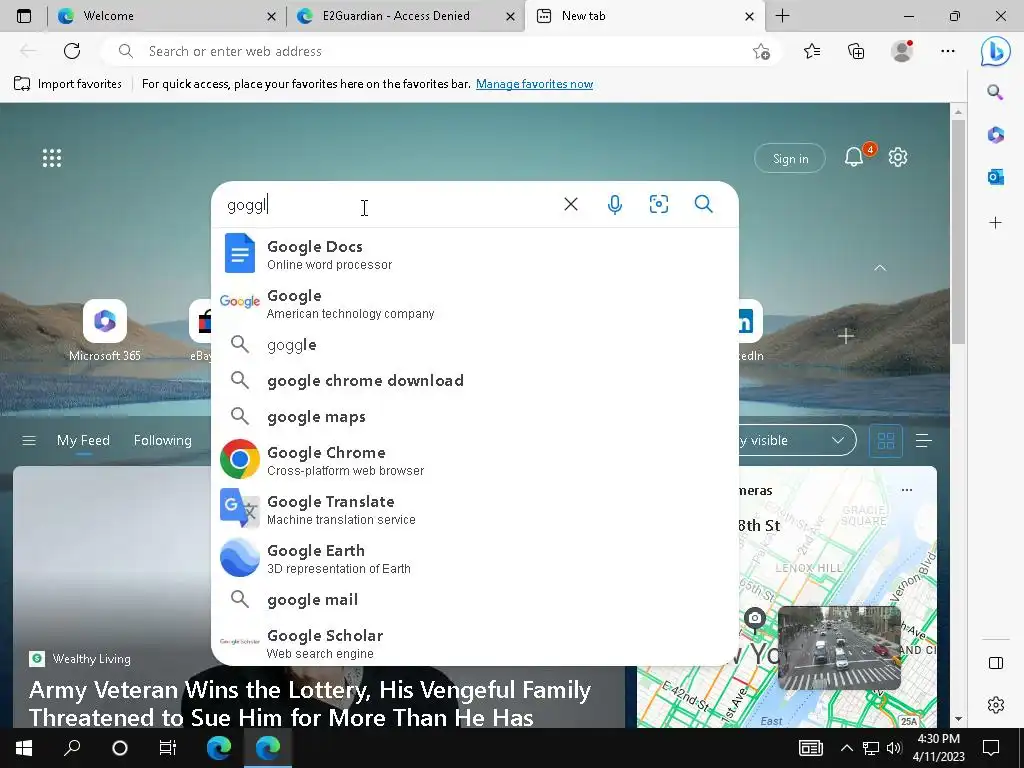Select google mail suggestion
This screenshot has width=1024, height=768.
click(475, 600)
